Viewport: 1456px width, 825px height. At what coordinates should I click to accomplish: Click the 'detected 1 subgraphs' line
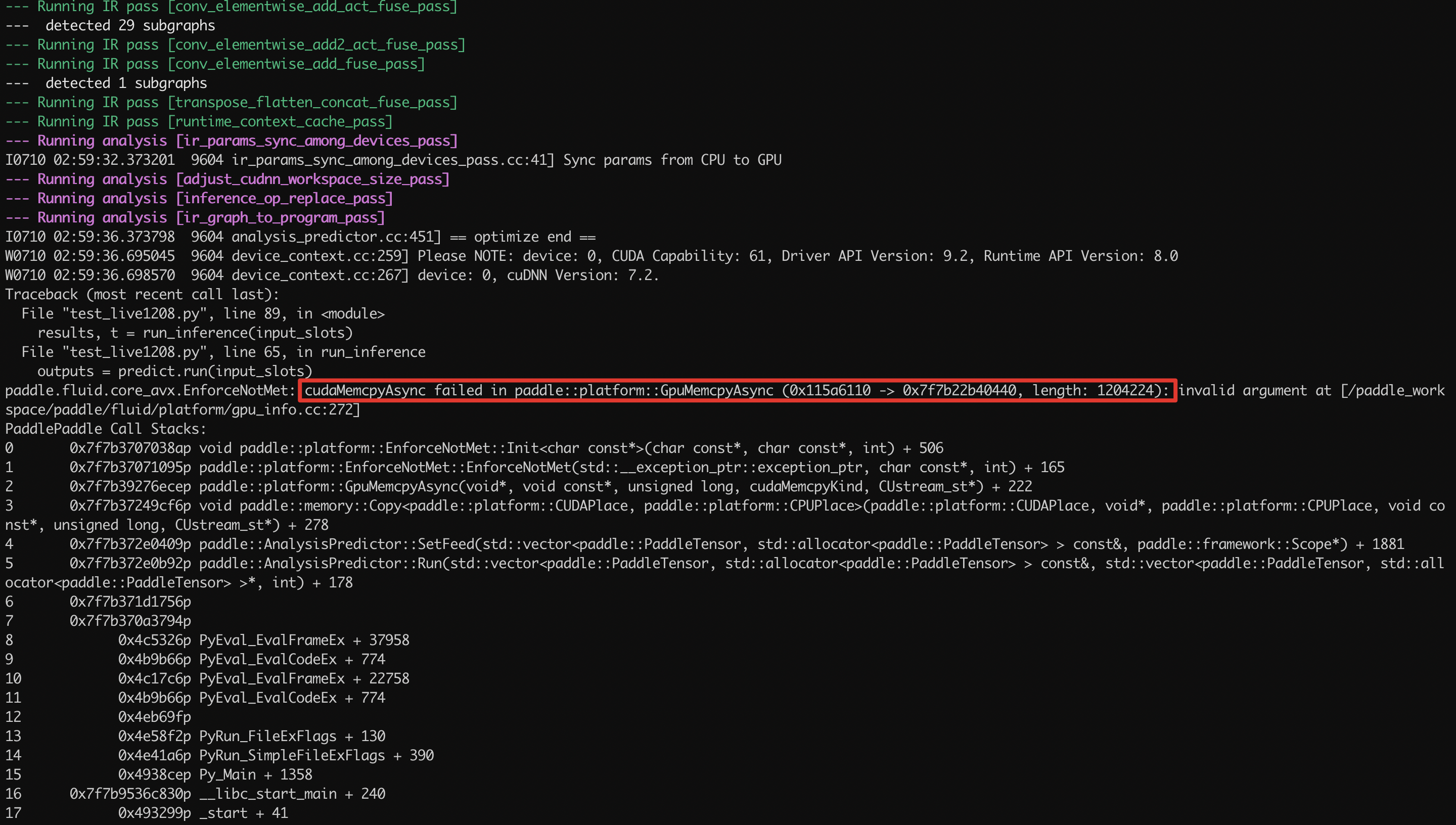tap(126, 83)
